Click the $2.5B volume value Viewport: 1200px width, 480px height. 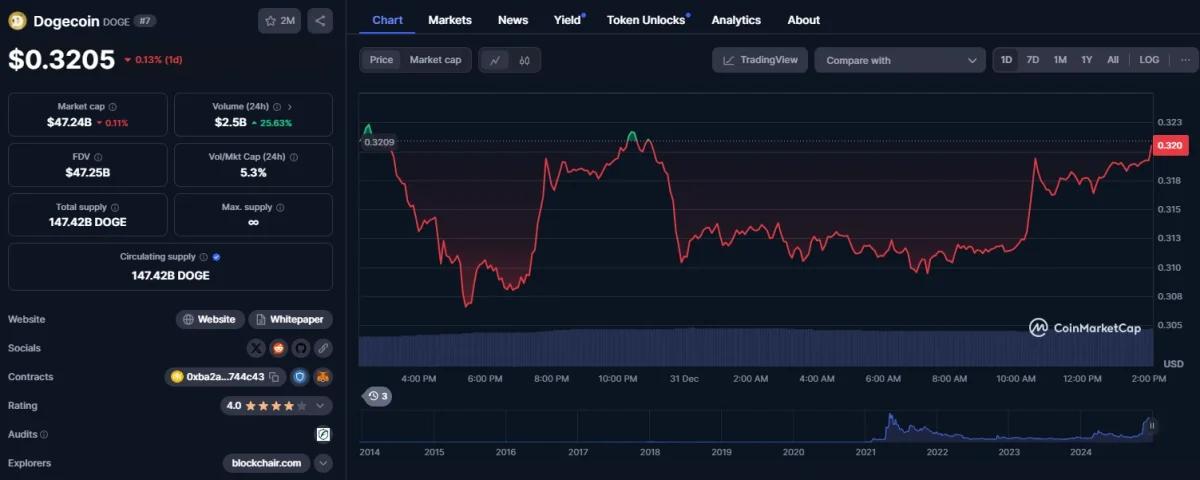[x=230, y=122]
